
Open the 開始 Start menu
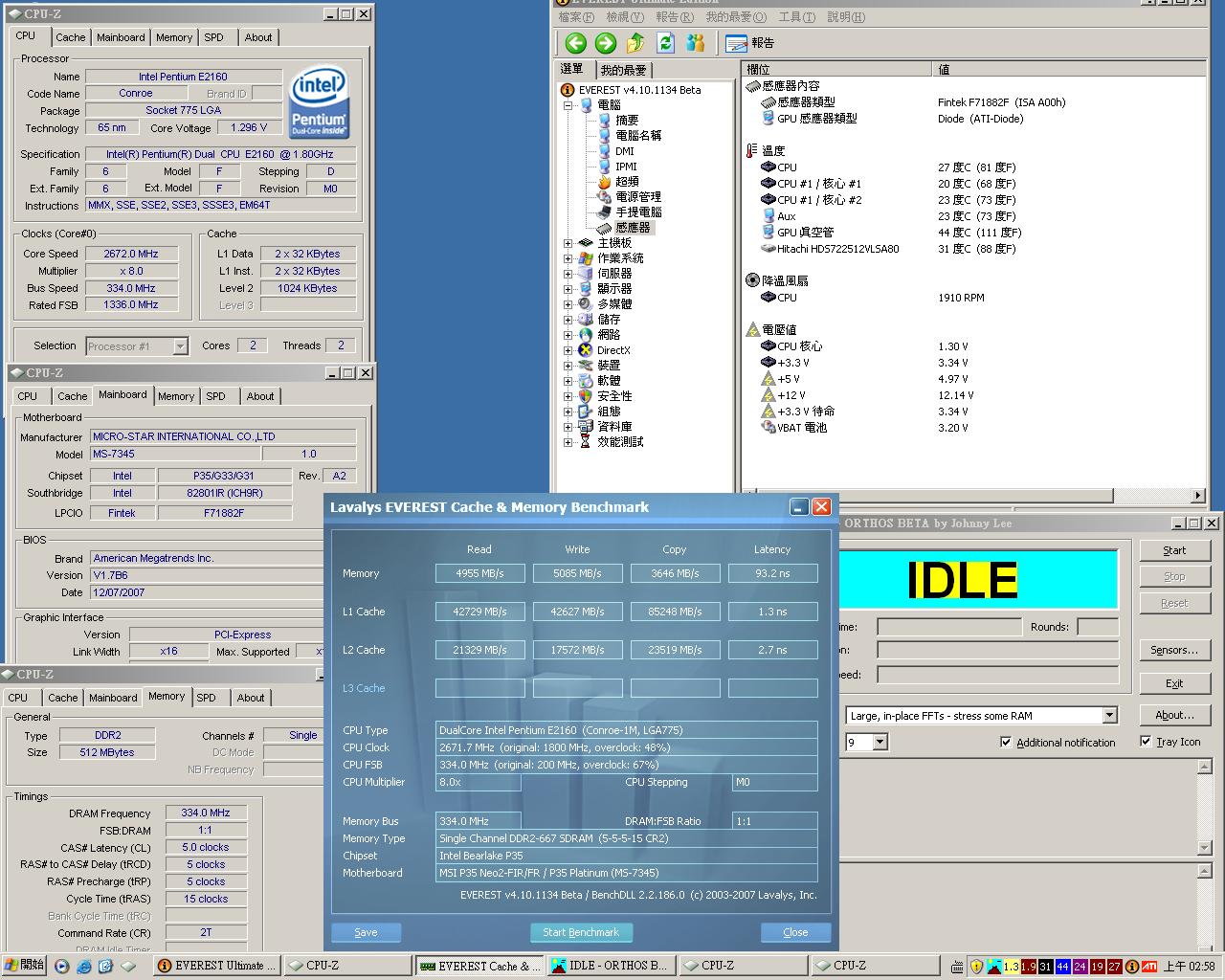pyautogui.click(x=24, y=966)
